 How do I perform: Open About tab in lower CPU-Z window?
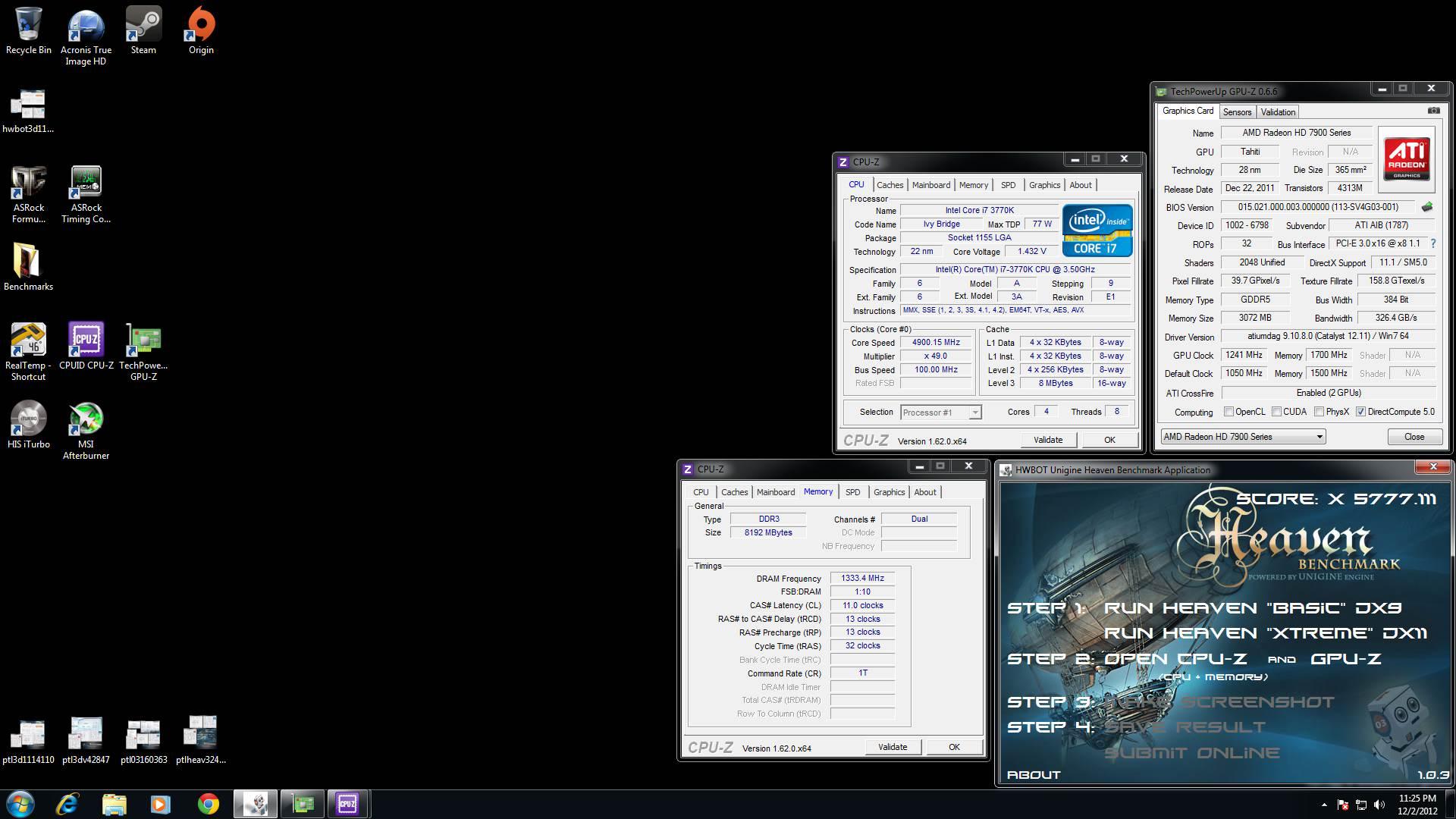(924, 492)
